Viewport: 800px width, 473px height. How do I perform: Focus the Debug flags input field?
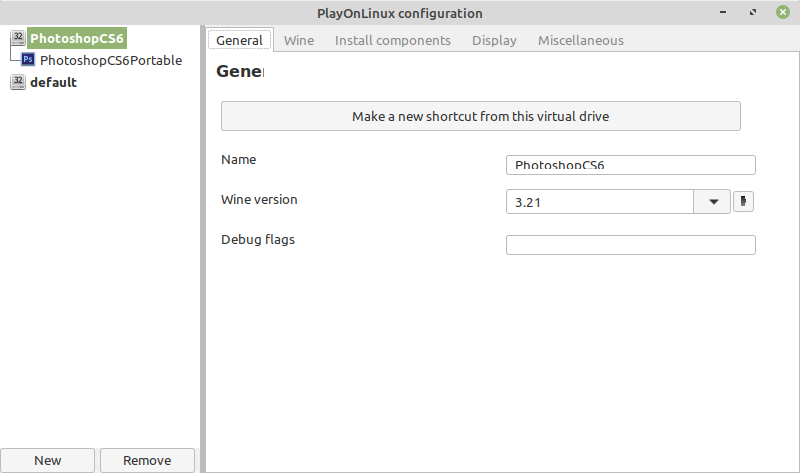click(631, 245)
